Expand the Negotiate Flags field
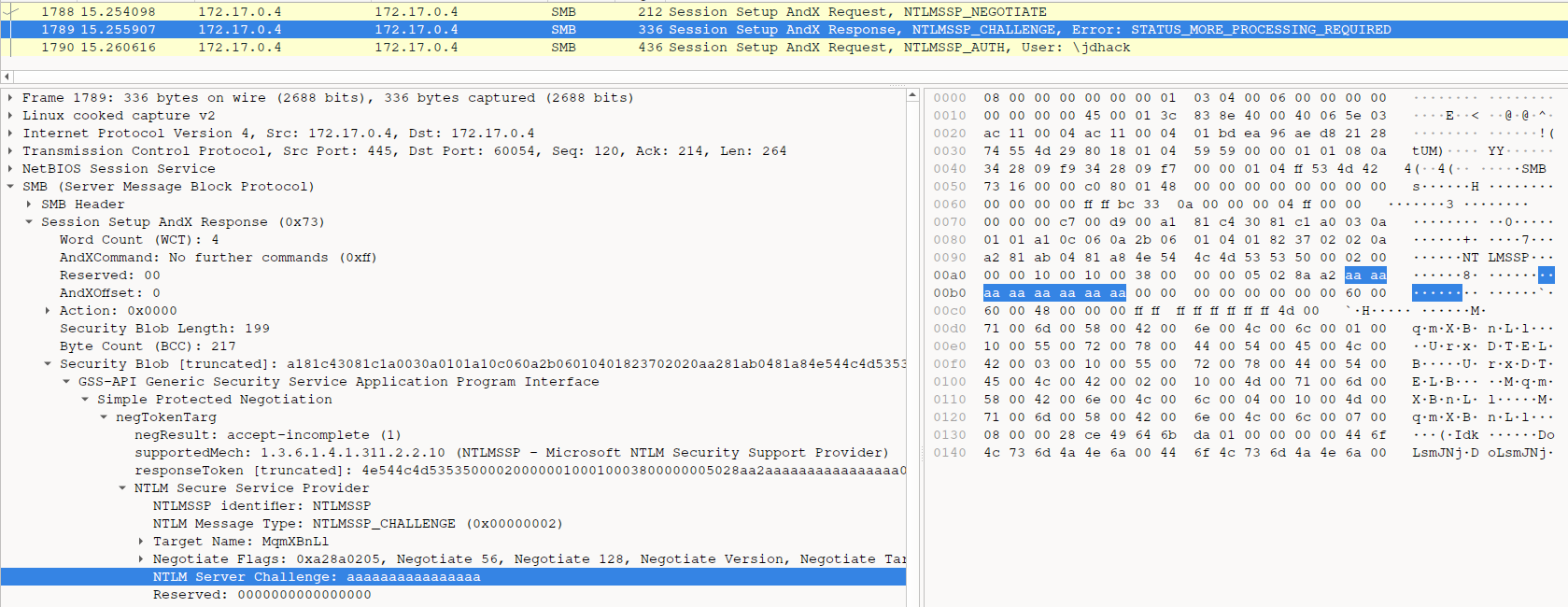 click(x=141, y=559)
